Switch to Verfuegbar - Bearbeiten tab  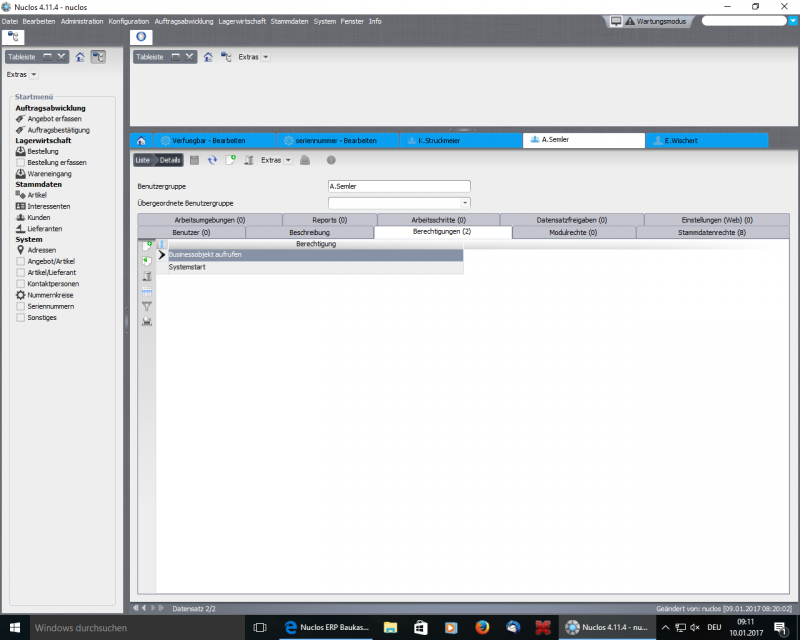point(214,141)
